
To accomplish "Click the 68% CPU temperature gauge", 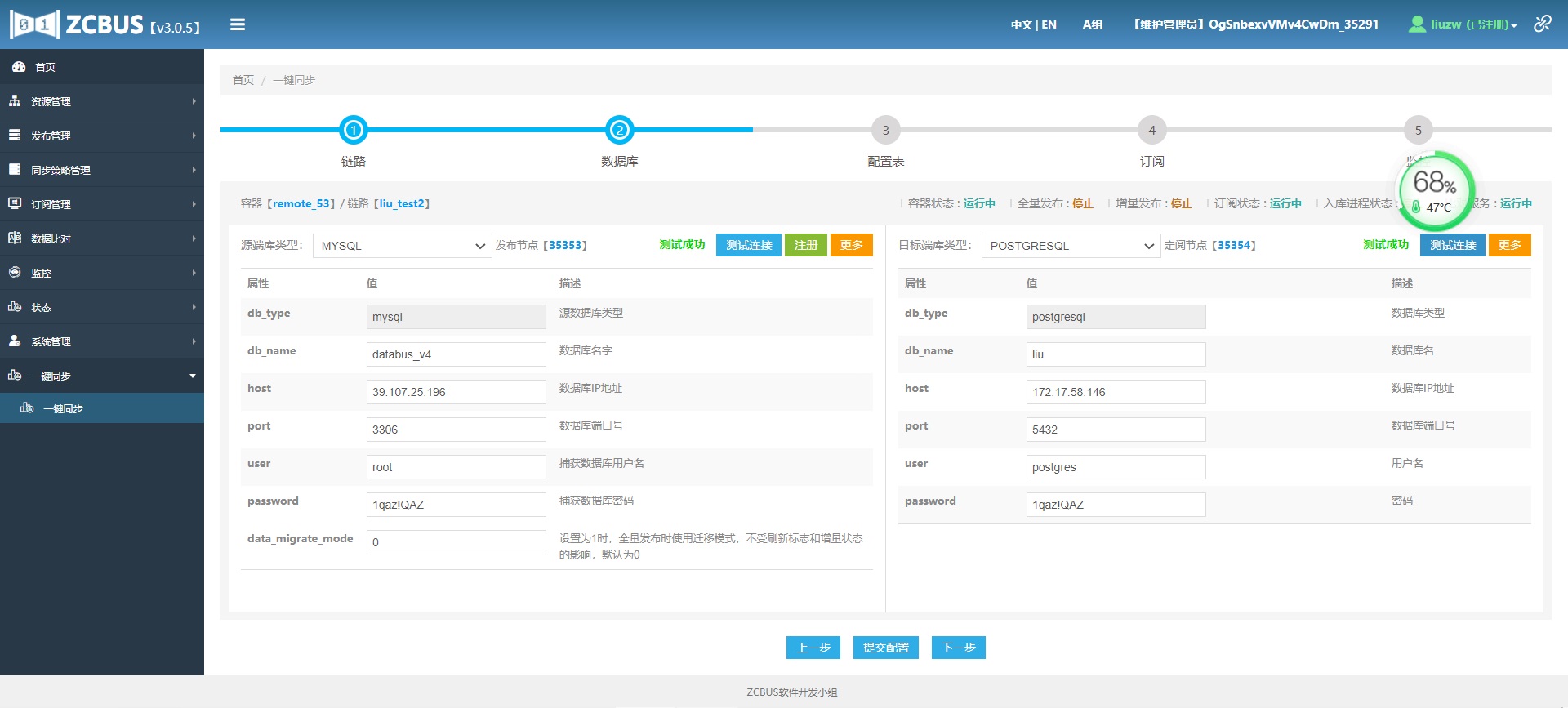I will (x=1436, y=189).
